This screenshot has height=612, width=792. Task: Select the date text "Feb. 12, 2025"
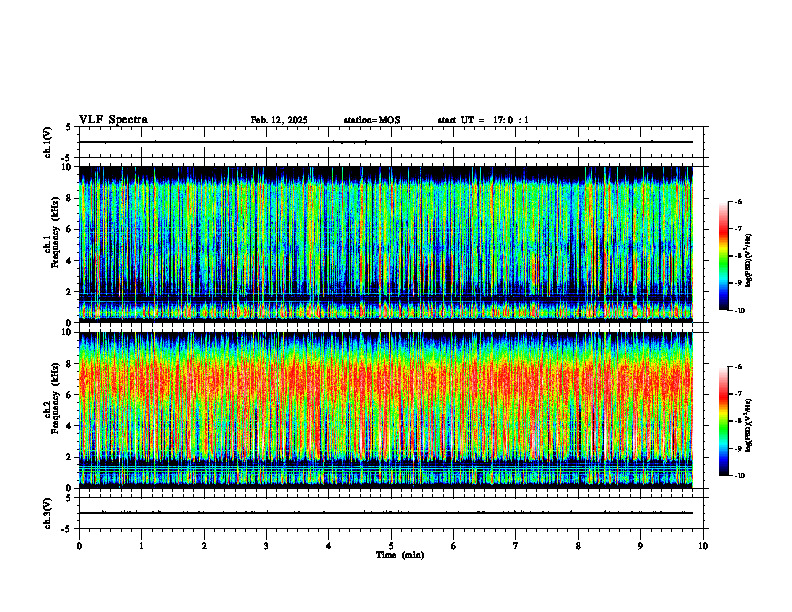point(279,120)
